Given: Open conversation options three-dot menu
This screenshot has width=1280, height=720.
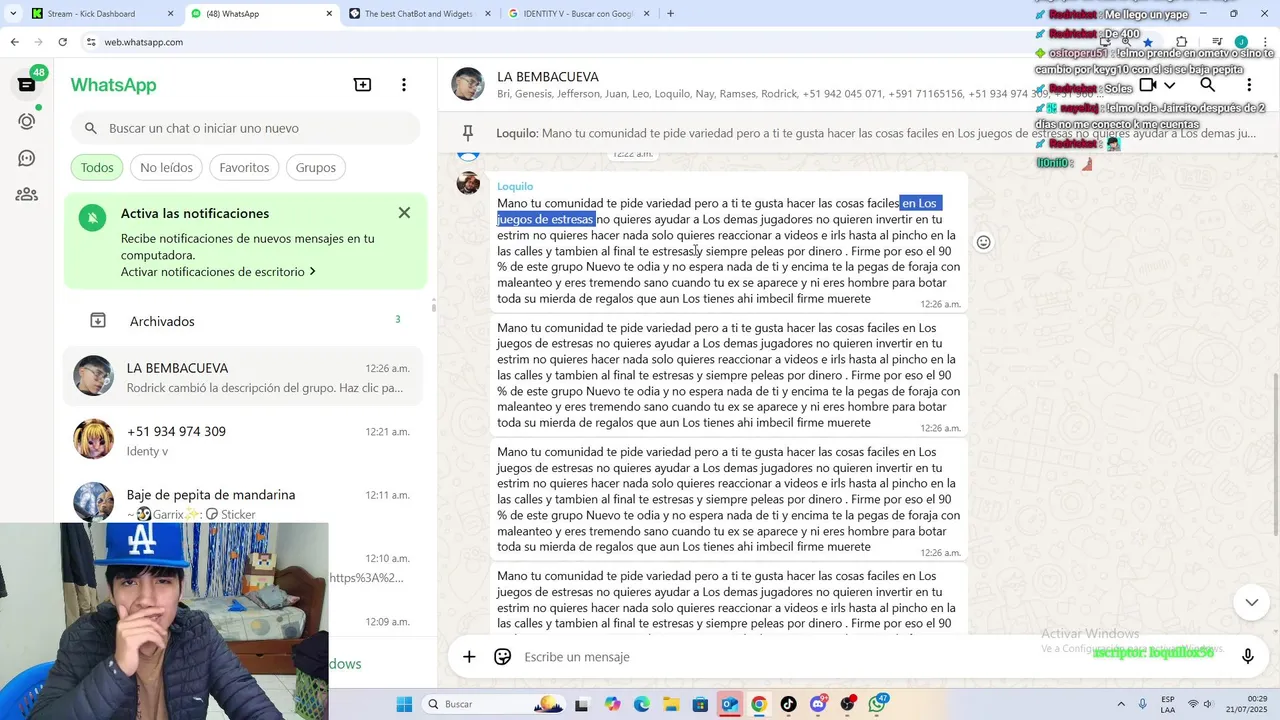Looking at the screenshot, I should click(x=1249, y=85).
